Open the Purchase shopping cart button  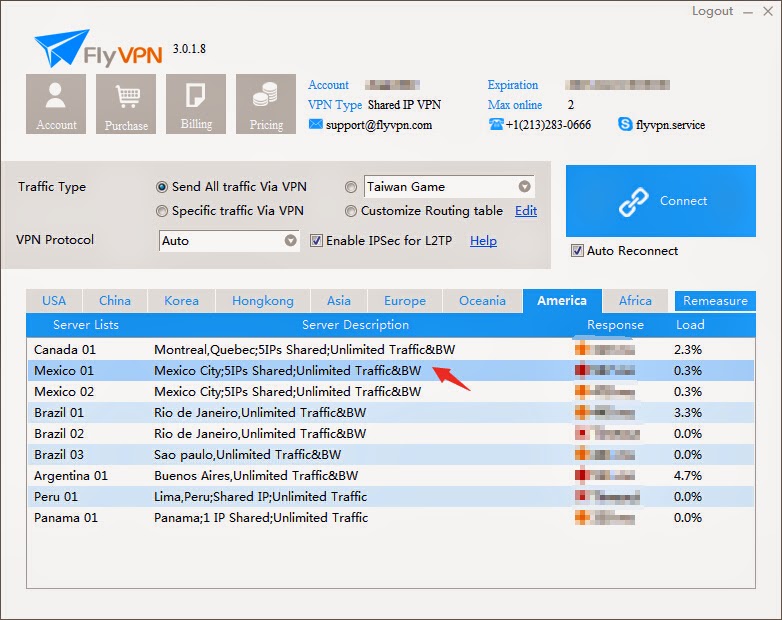tap(126, 104)
